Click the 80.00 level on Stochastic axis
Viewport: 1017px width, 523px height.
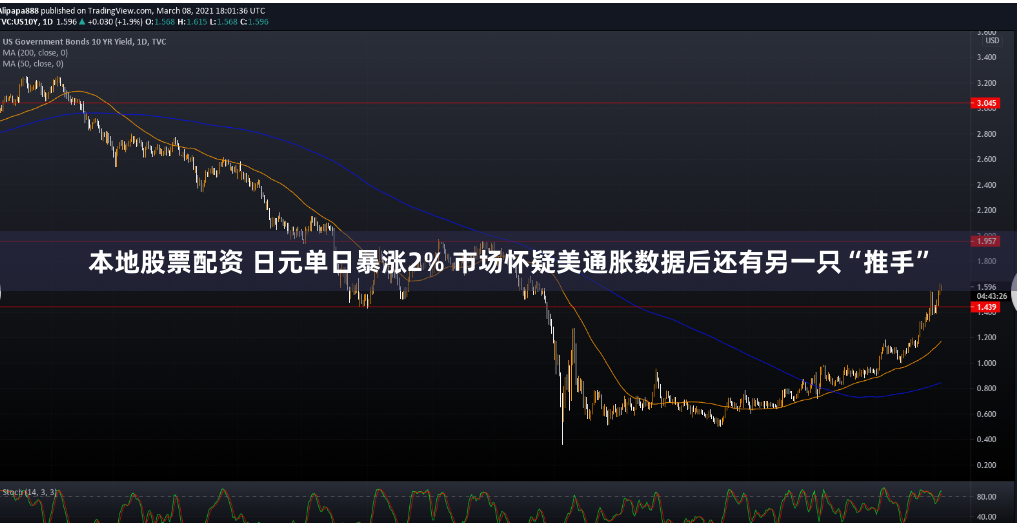tap(986, 496)
